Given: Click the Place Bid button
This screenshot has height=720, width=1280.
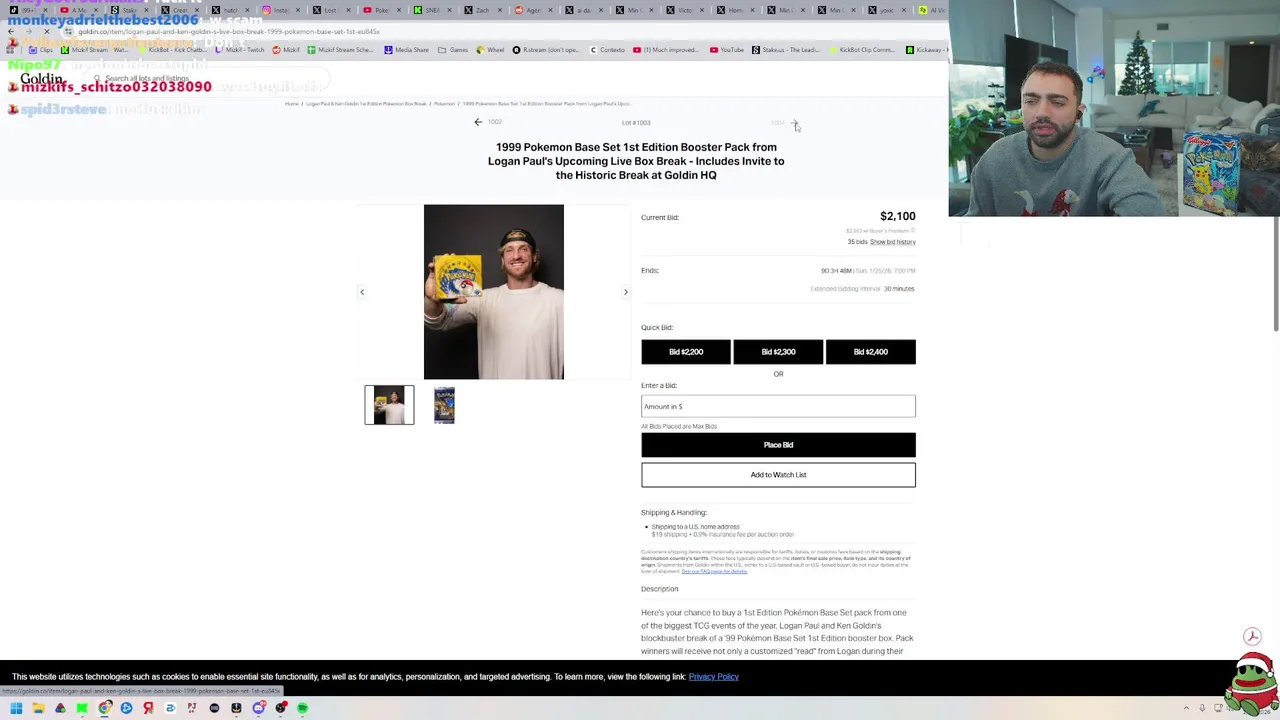Looking at the screenshot, I should coord(778,445).
